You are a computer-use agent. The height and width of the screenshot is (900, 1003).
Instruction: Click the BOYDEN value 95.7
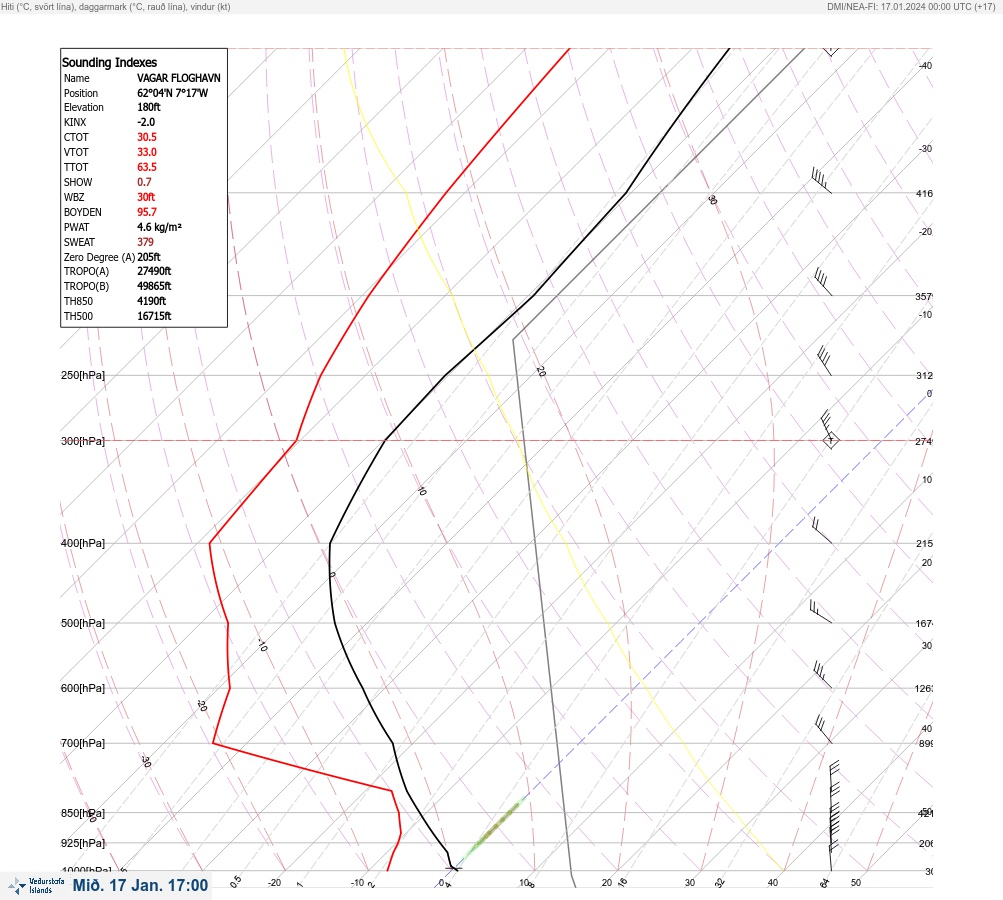click(x=146, y=212)
